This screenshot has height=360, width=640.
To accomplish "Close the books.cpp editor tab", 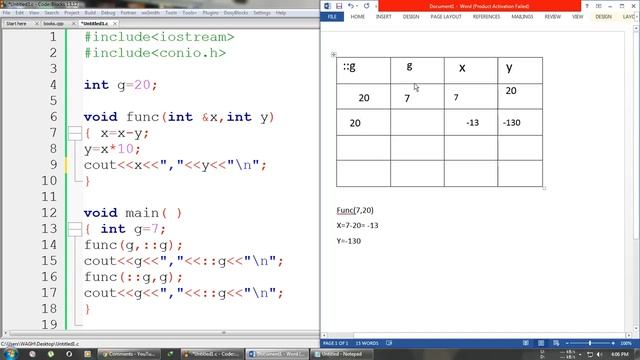I will [74, 24].
